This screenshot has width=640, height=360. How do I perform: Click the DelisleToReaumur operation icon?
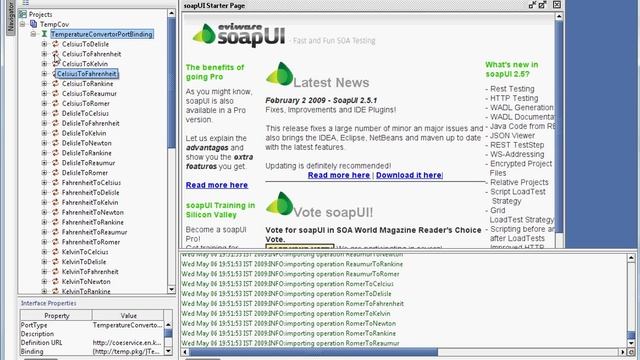coord(56,163)
